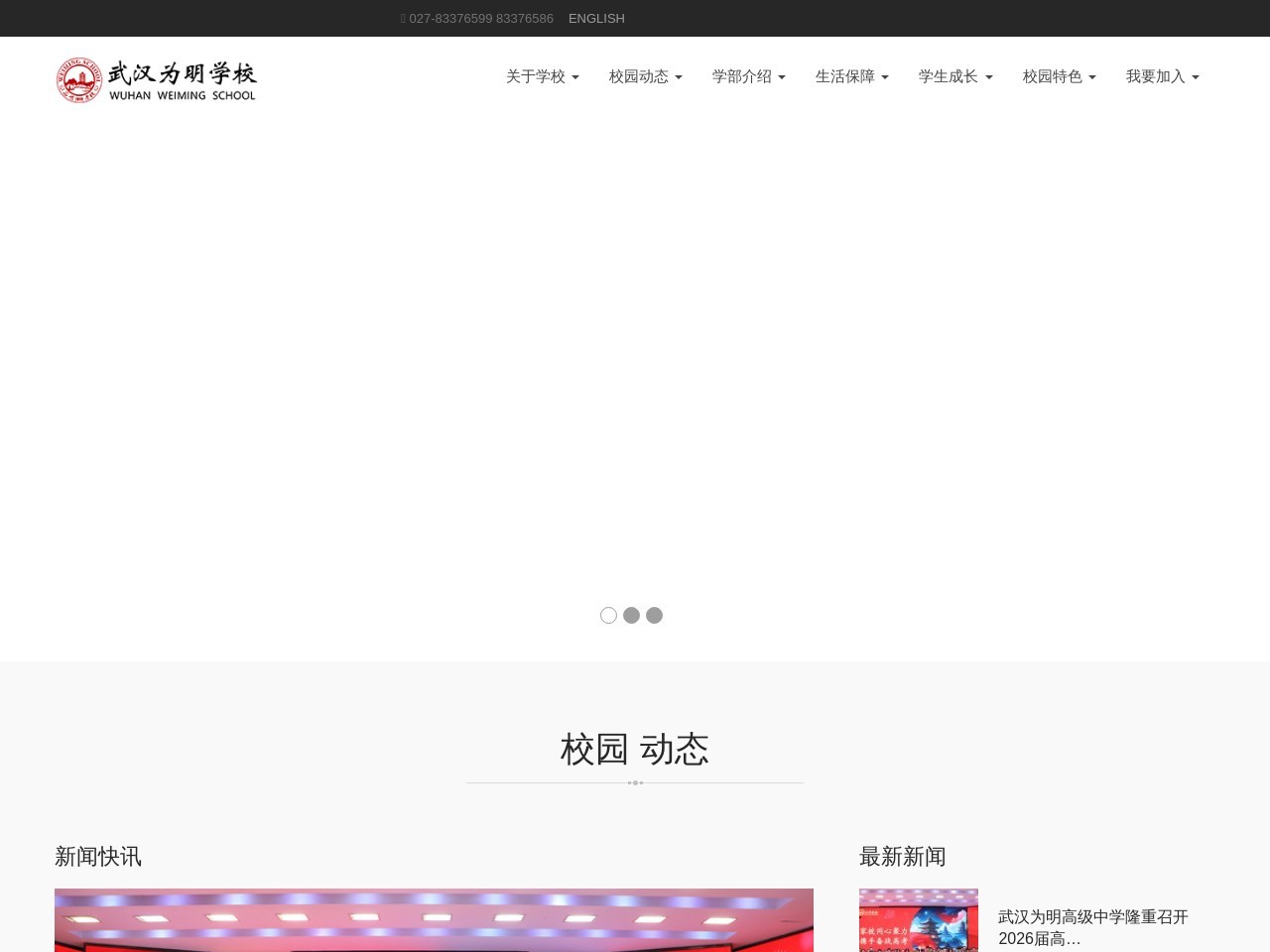Screen dimensions: 1270x952
Task: Click the 最新新闻 section heading
Action: [903, 856]
